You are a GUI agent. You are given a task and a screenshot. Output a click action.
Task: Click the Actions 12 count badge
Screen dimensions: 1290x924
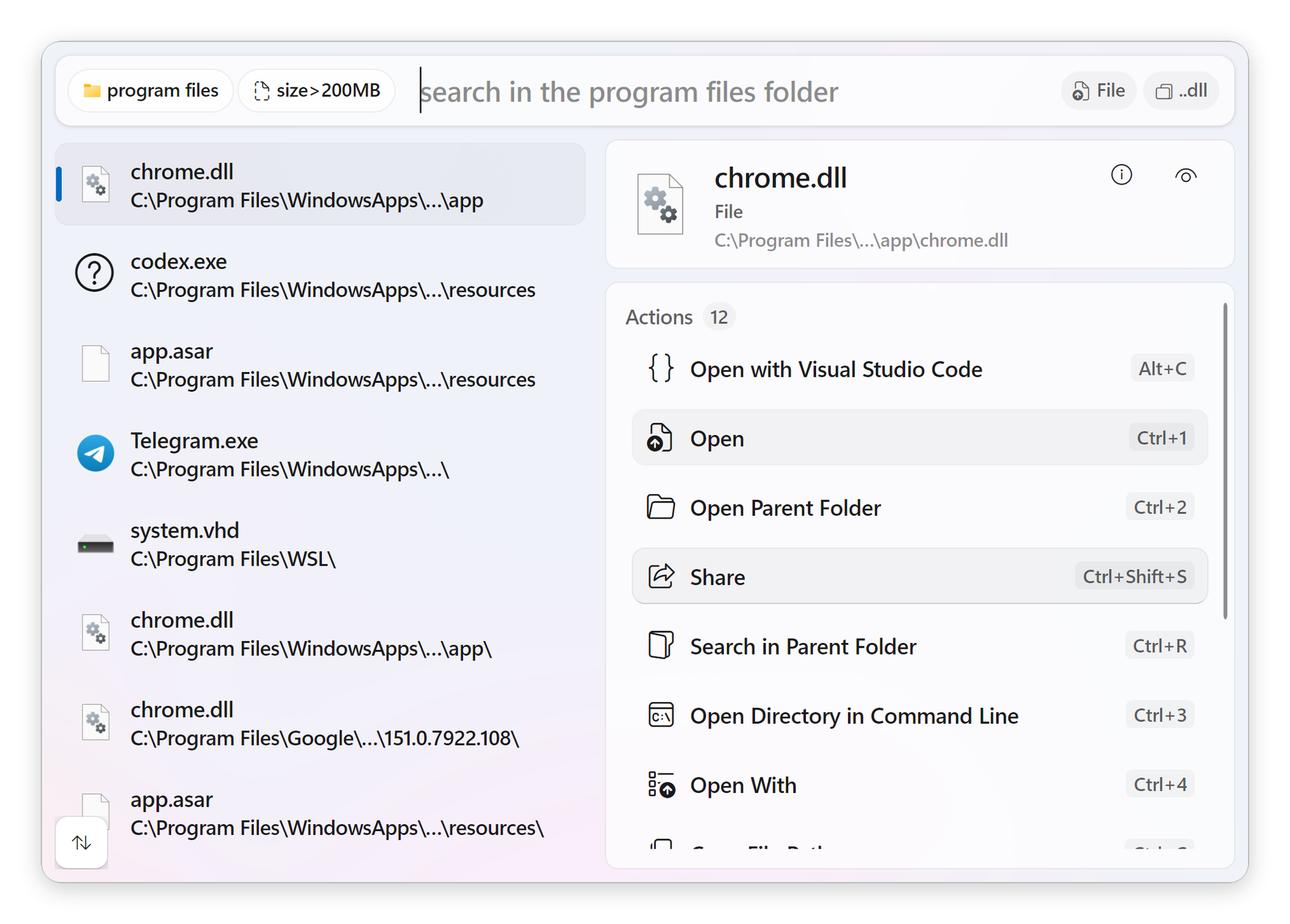pos(719,317)
